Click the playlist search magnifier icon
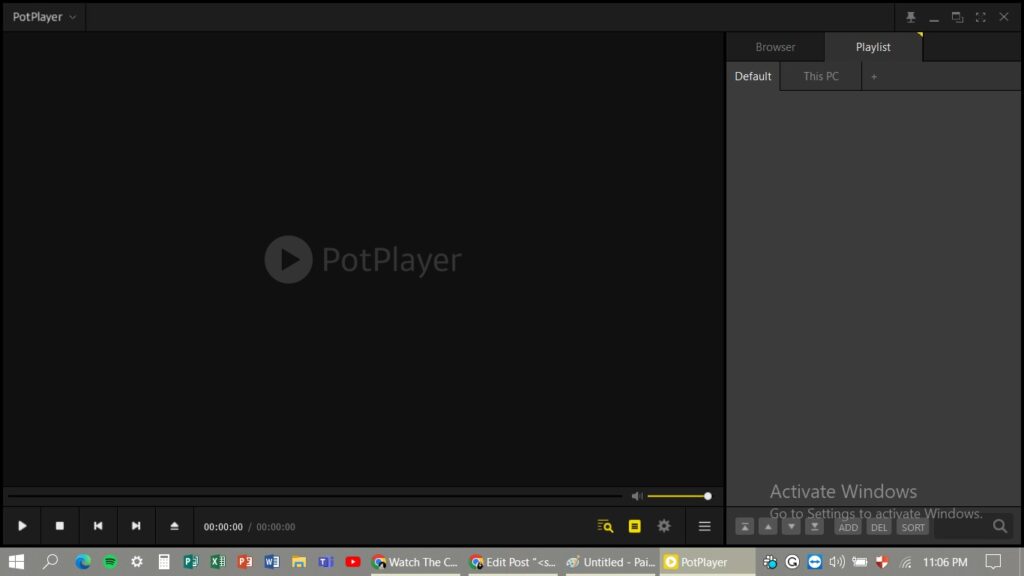The width and height of the screenshot is (1024, 576). 1000,526
